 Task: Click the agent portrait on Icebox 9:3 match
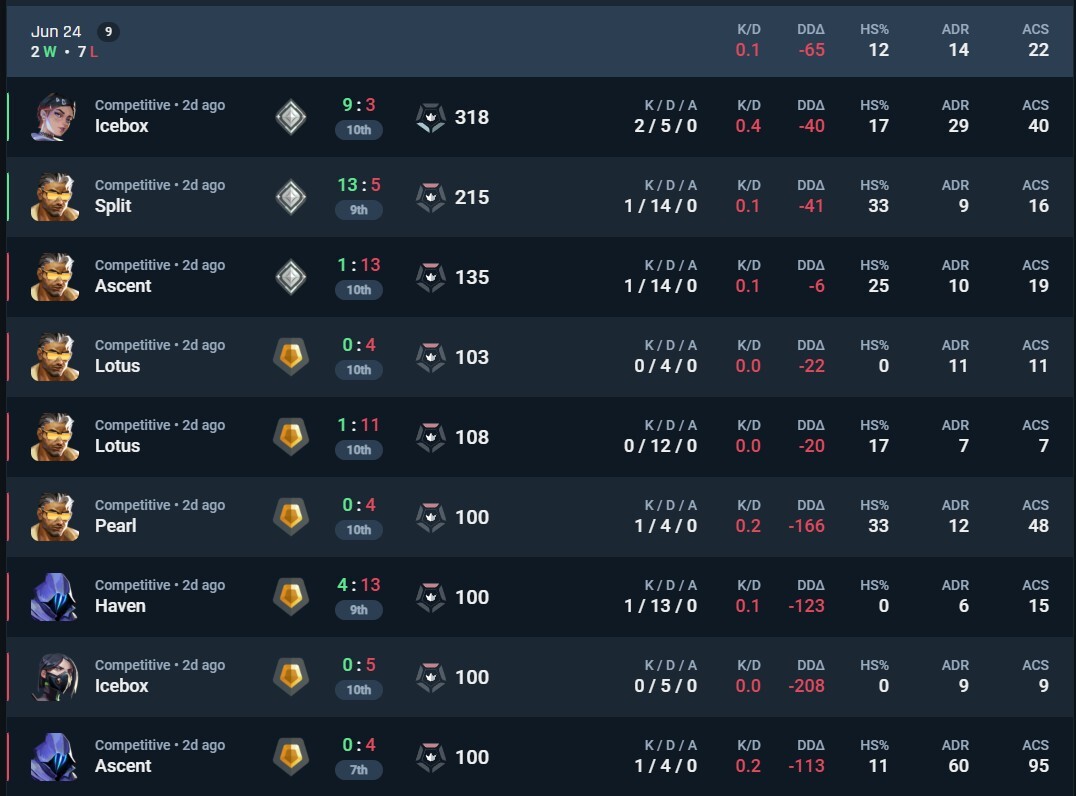(x=54, y=117)
